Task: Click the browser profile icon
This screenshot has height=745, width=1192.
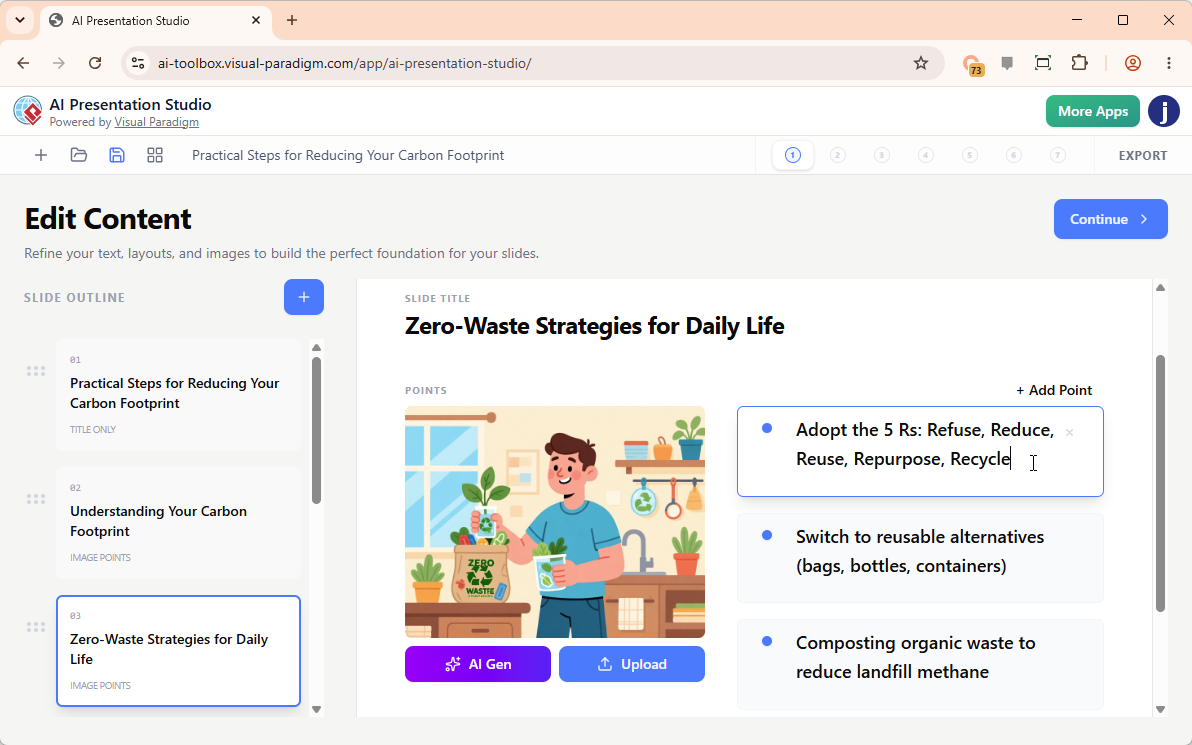Action: click(x=1133, y=63)
